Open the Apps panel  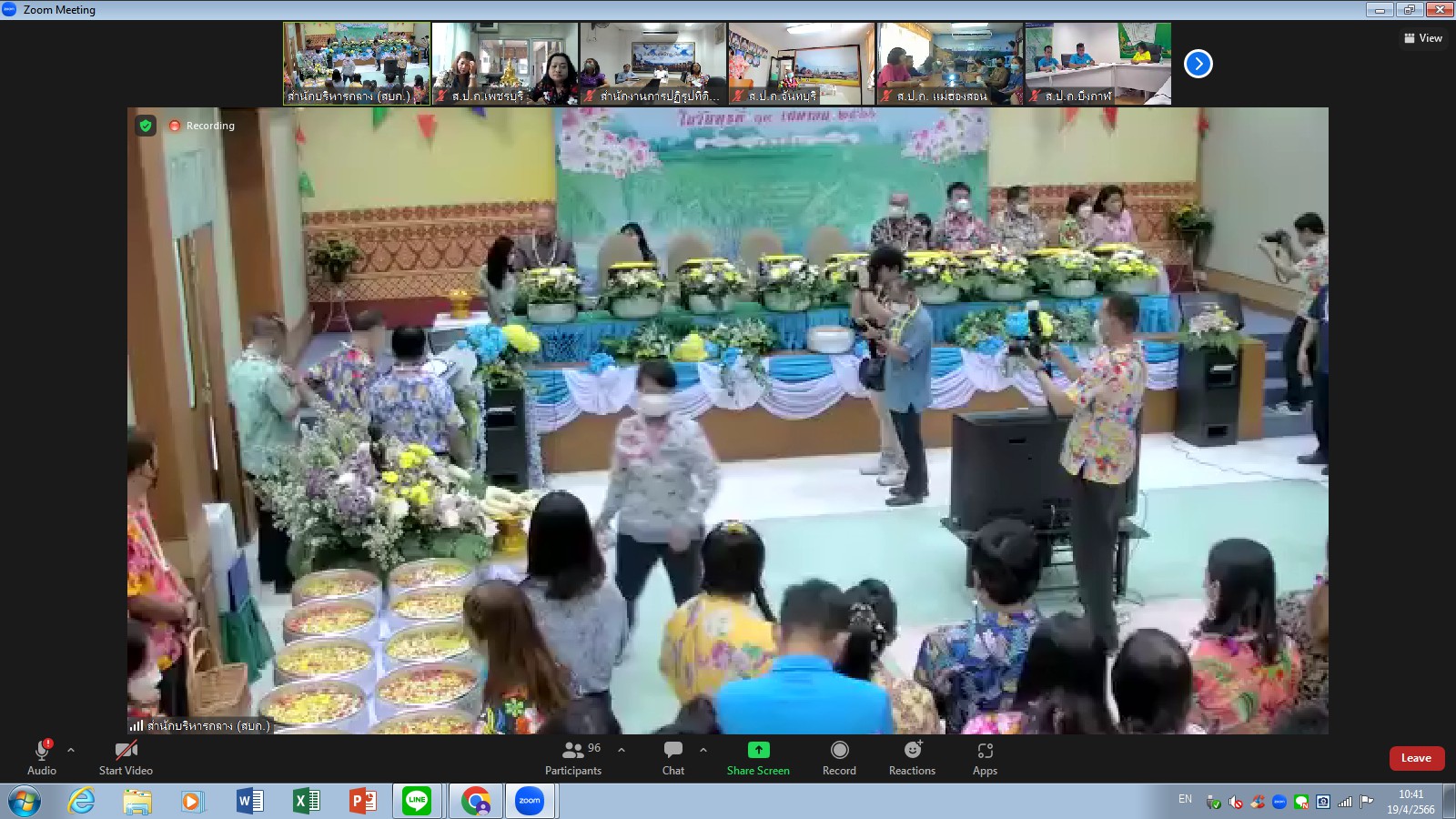point(985,757)
